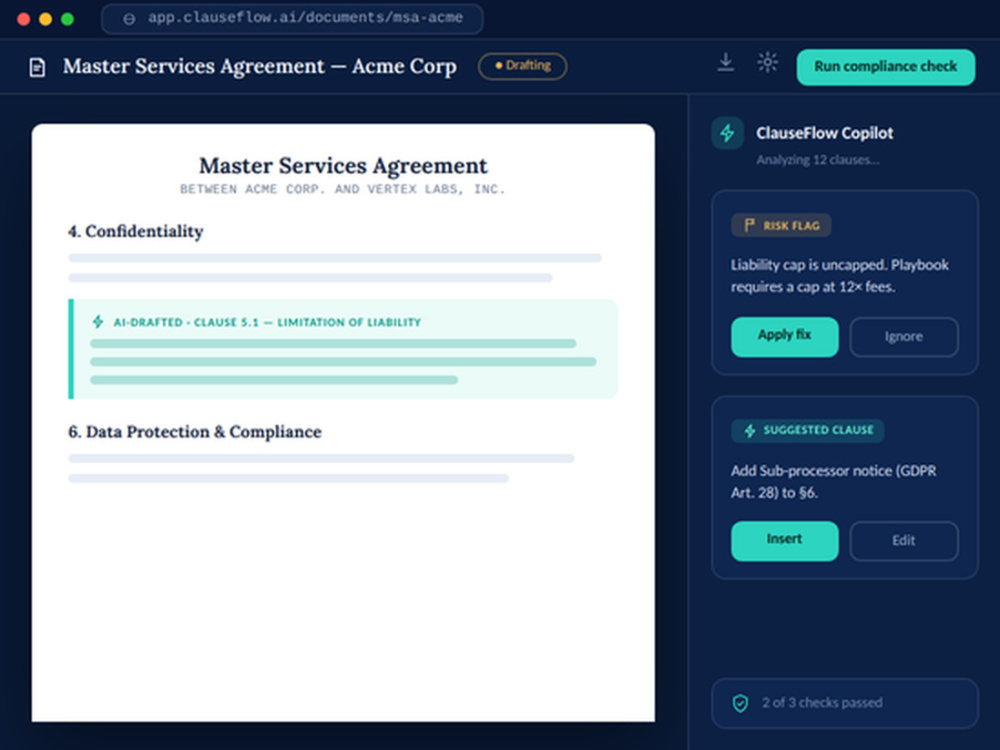The image size is (1000, 750).
Task: Click the bolt icon in AI-drafted clause
Action: point(98,321)
